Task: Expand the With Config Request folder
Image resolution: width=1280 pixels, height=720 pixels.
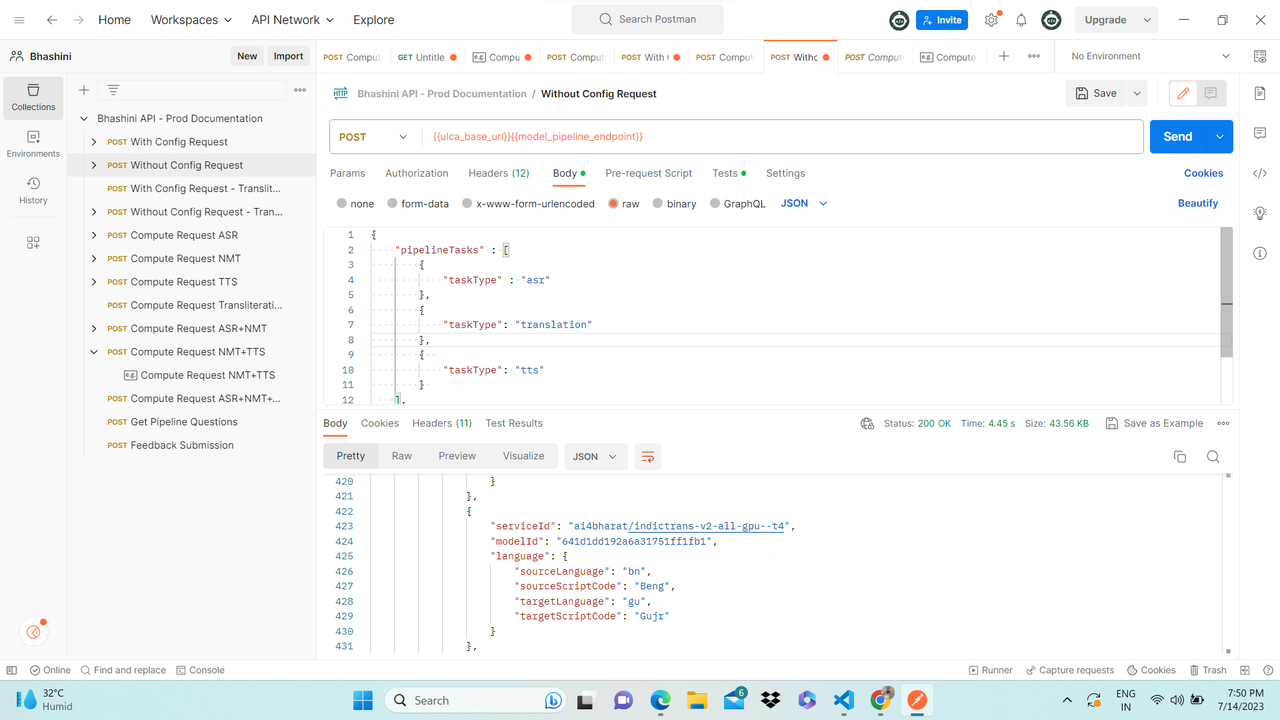Action: pyautogui.click(x=94, y=142)
